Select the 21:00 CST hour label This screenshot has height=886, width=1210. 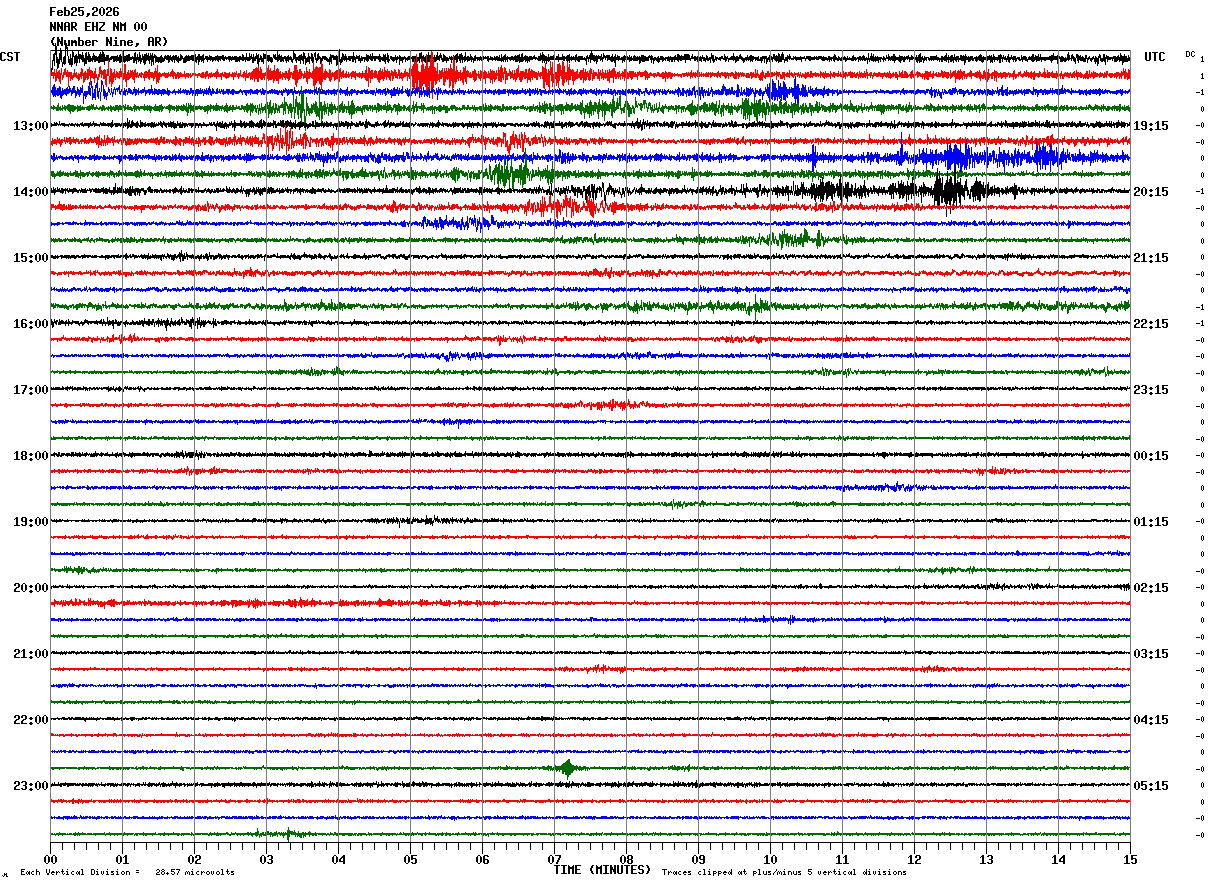[x=31, y=654]
